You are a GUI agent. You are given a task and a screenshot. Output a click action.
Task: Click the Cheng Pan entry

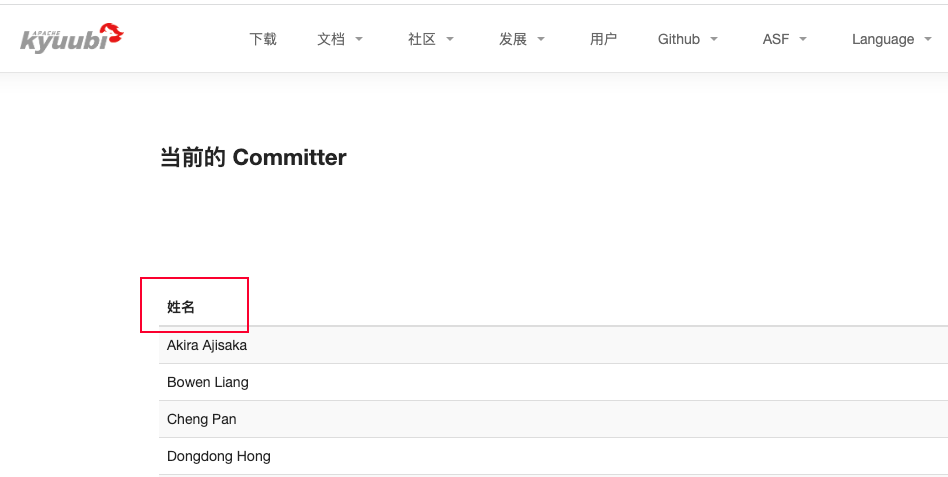click(553, 419)
